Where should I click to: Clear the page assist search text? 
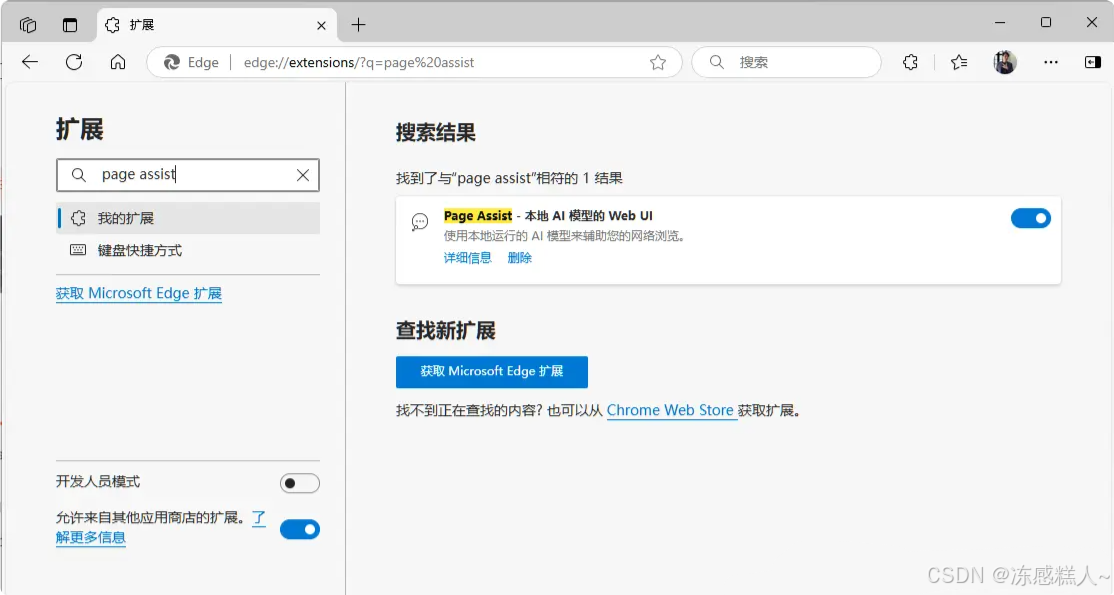tap(303, 175)
